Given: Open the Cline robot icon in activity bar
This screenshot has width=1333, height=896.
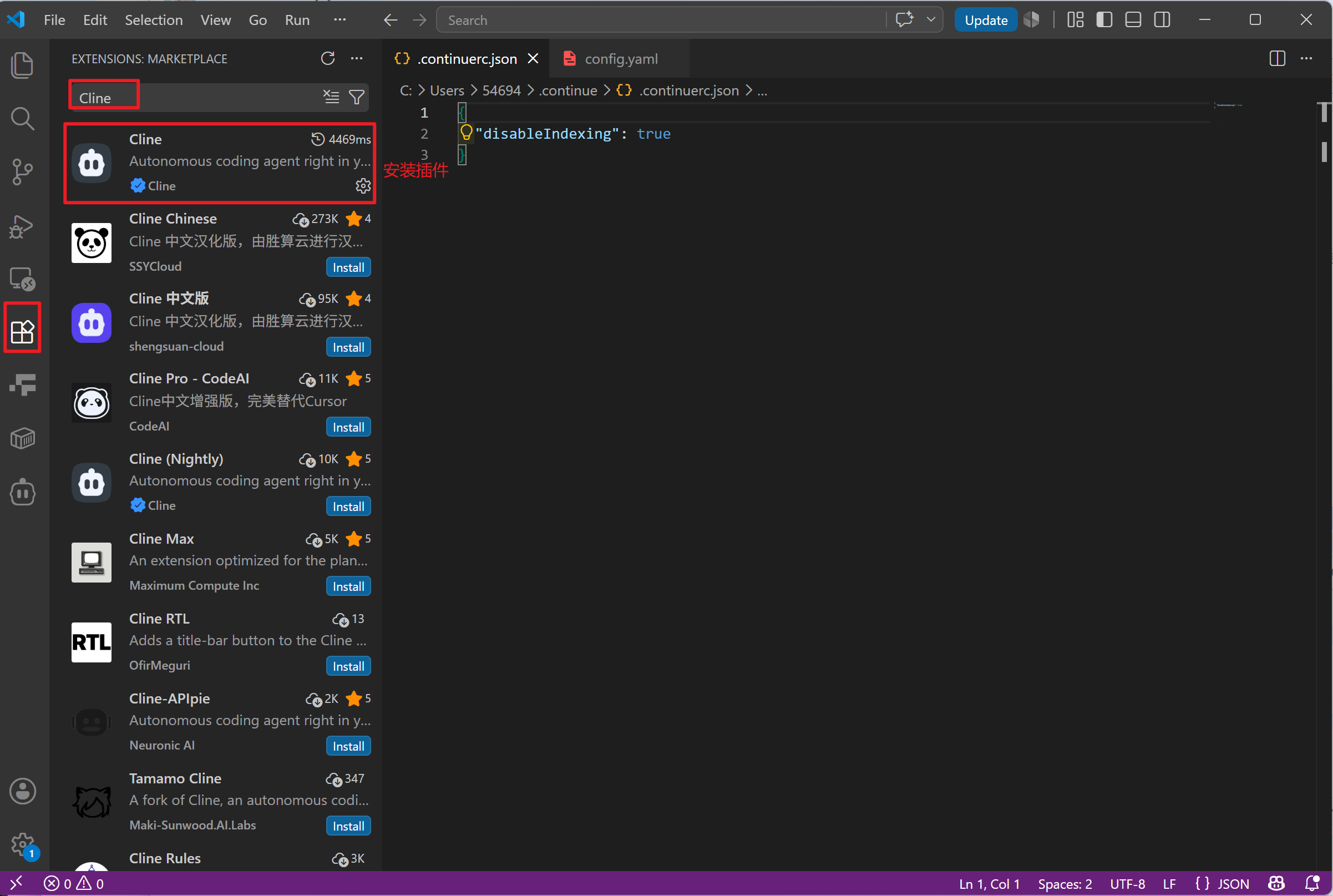Looking at the screenshot, I should [x=22, y=493].
